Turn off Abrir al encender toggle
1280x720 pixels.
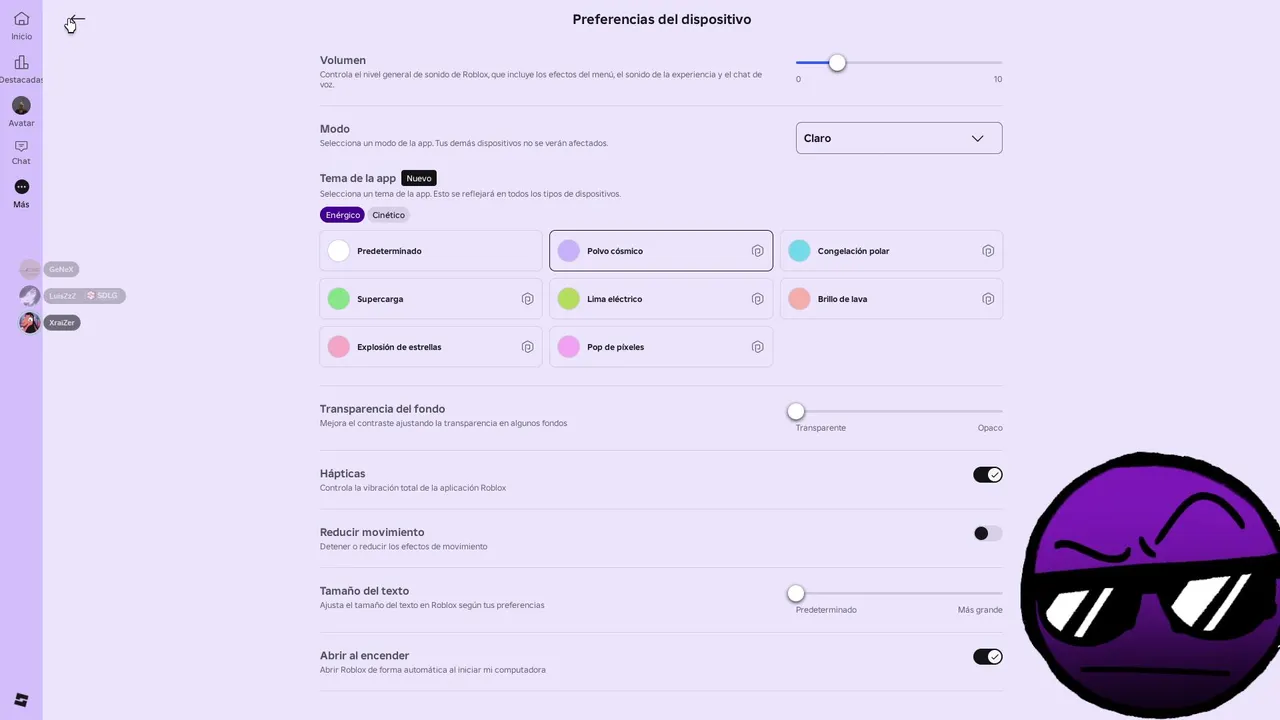987,657
